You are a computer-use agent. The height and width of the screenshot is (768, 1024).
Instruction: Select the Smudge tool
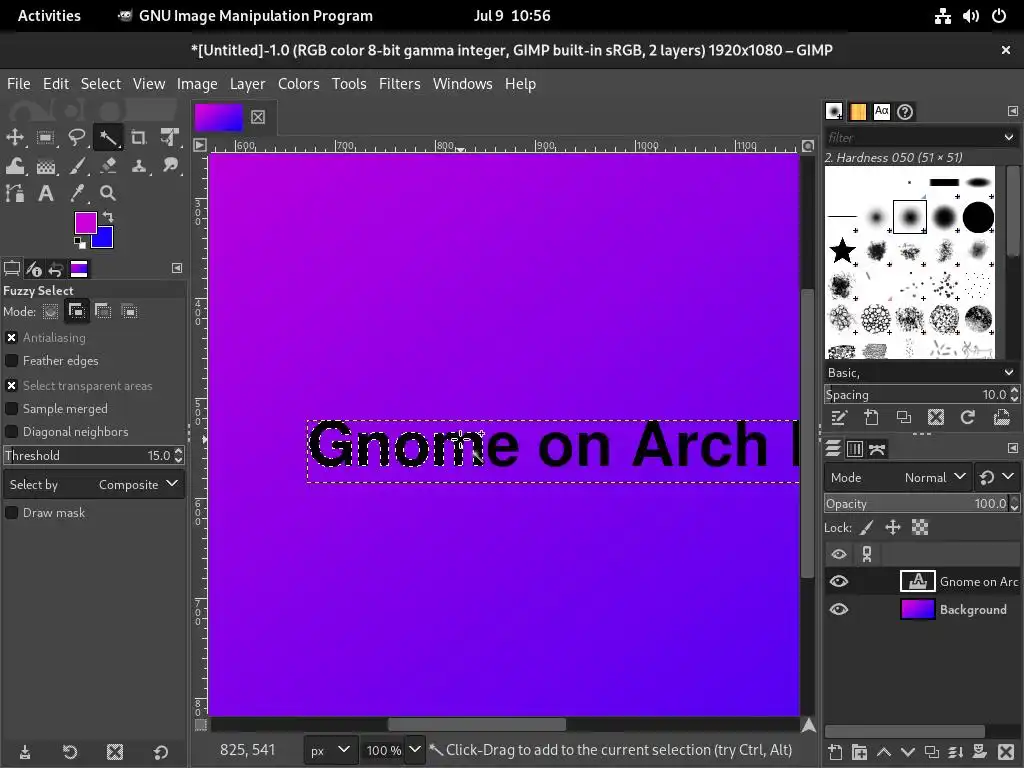pyautogui.click(x=170, y=165)
